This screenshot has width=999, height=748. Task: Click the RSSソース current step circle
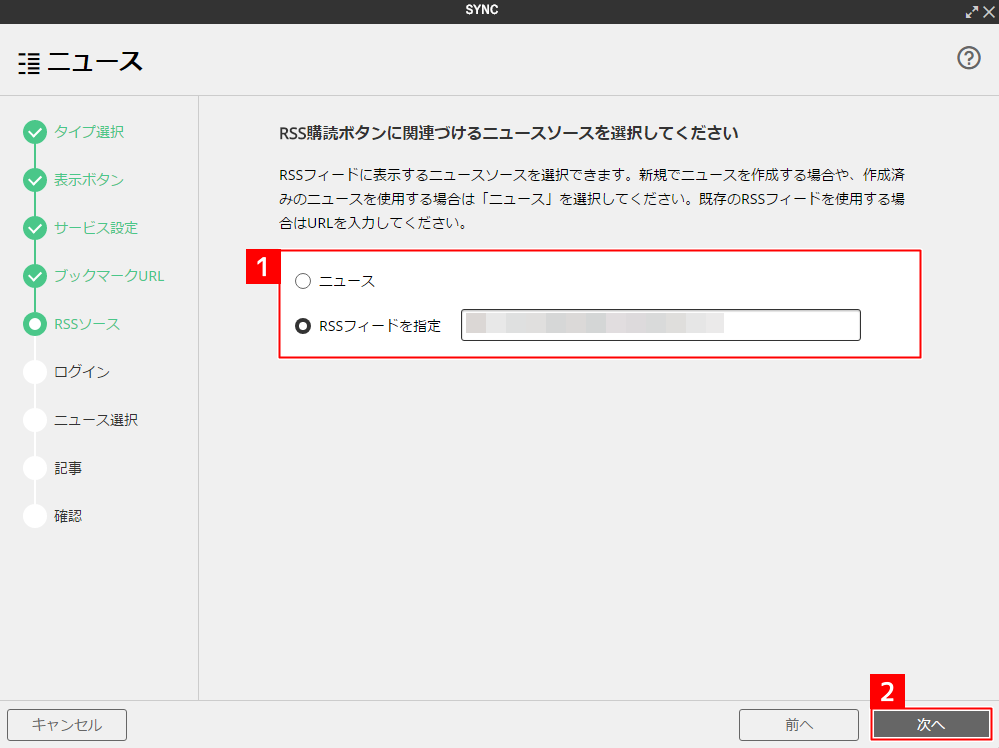[35, 324]
